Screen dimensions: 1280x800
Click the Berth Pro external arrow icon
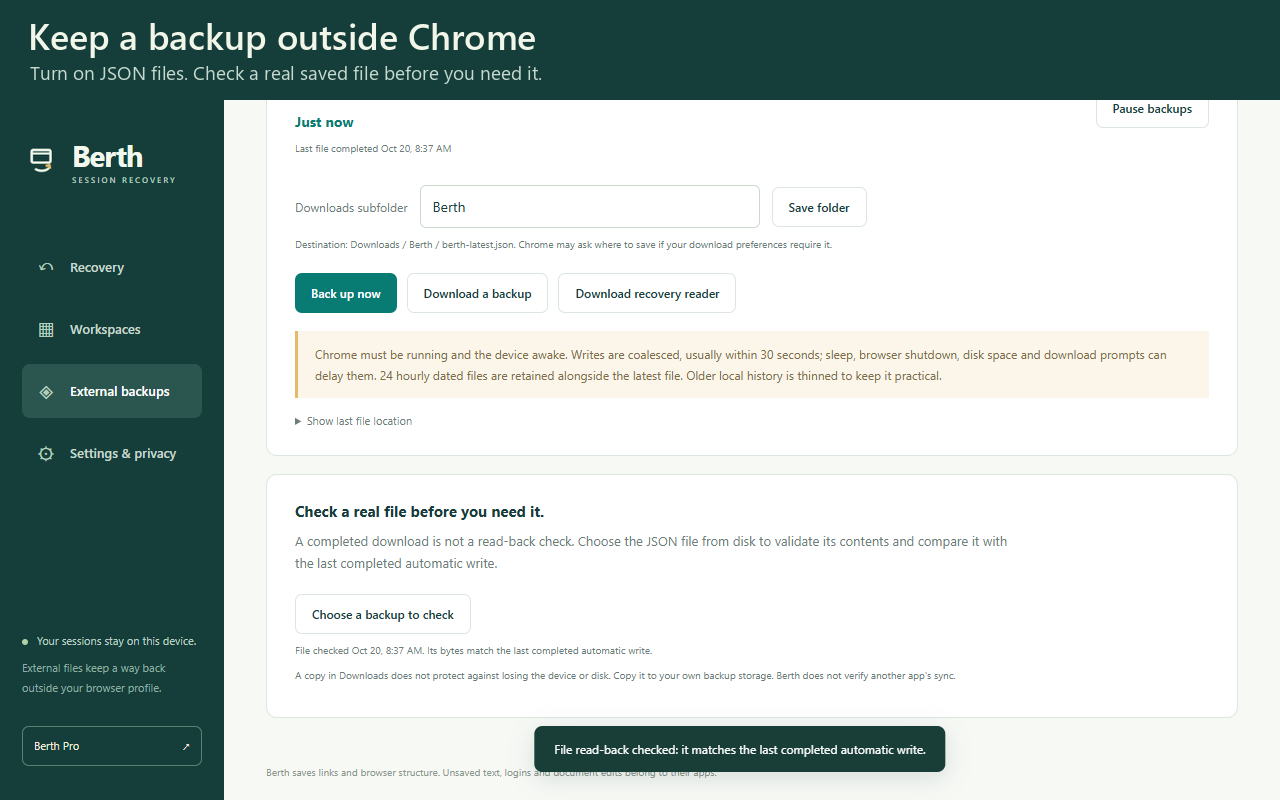click(x=185, y=746)
